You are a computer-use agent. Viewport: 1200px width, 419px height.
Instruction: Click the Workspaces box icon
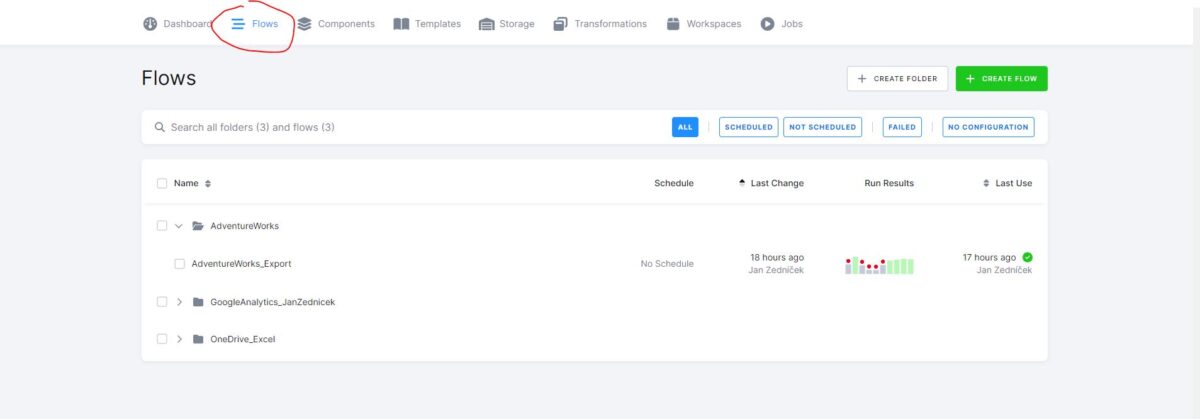click(x=673, y=24)
